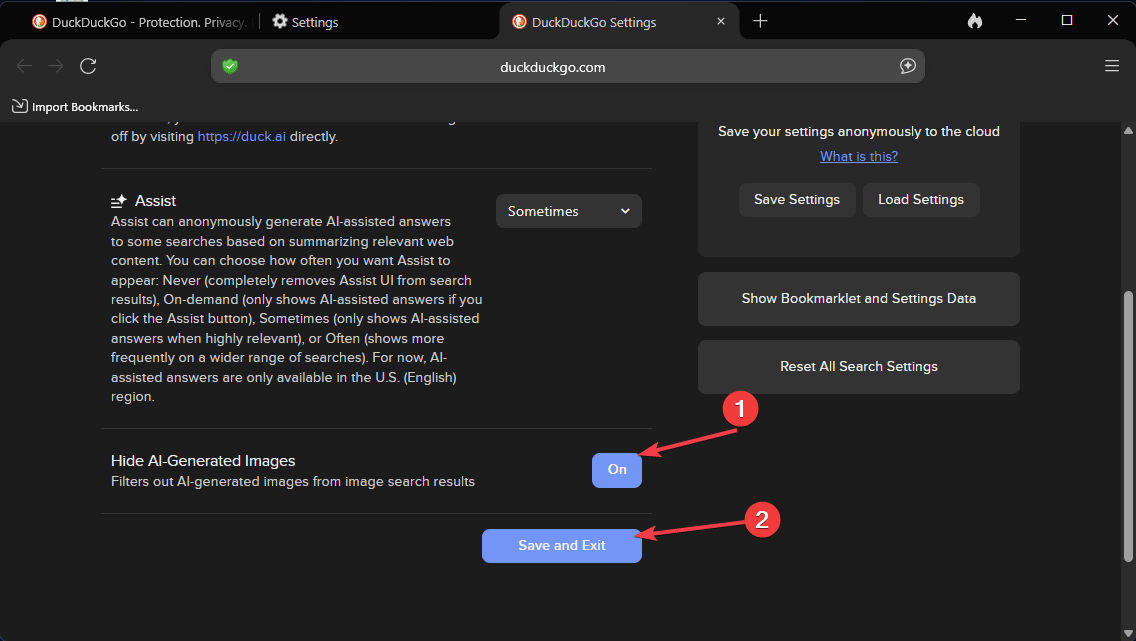Reload the page with refresh icon
Screen dimensions: 1136x641
click(x=88, y=66)
